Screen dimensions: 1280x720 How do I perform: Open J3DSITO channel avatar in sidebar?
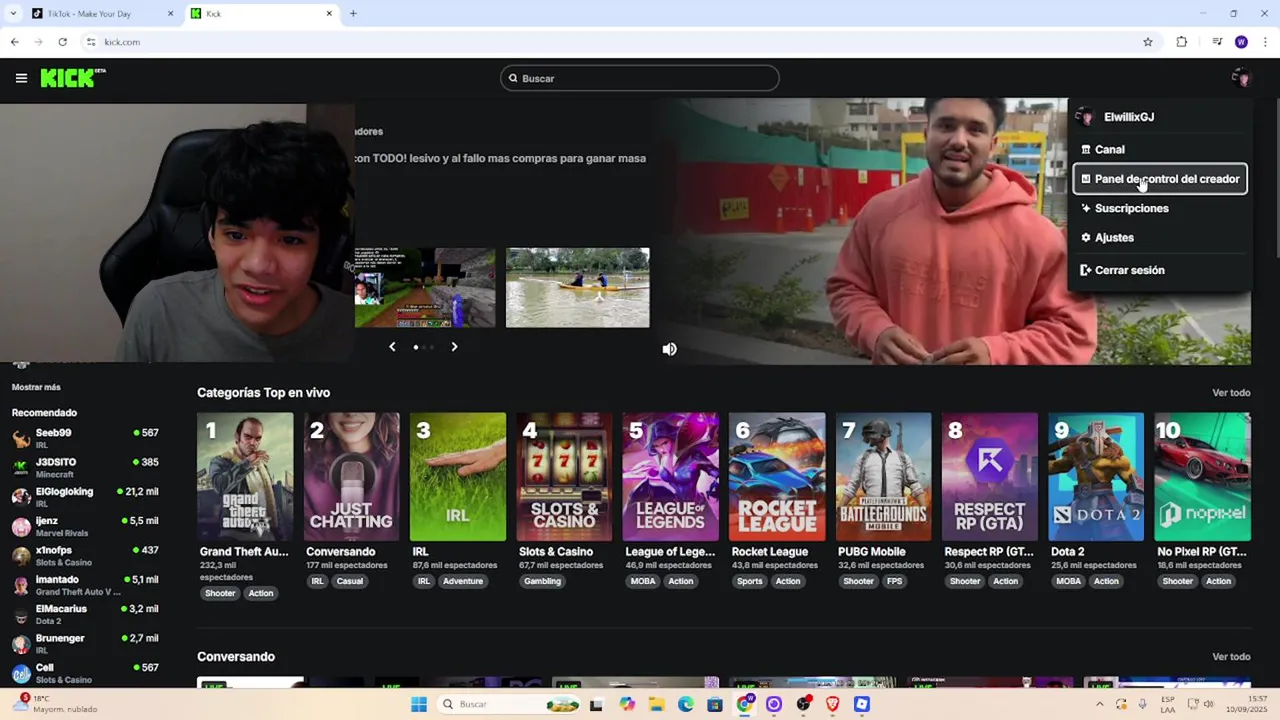tap(21, 467)
